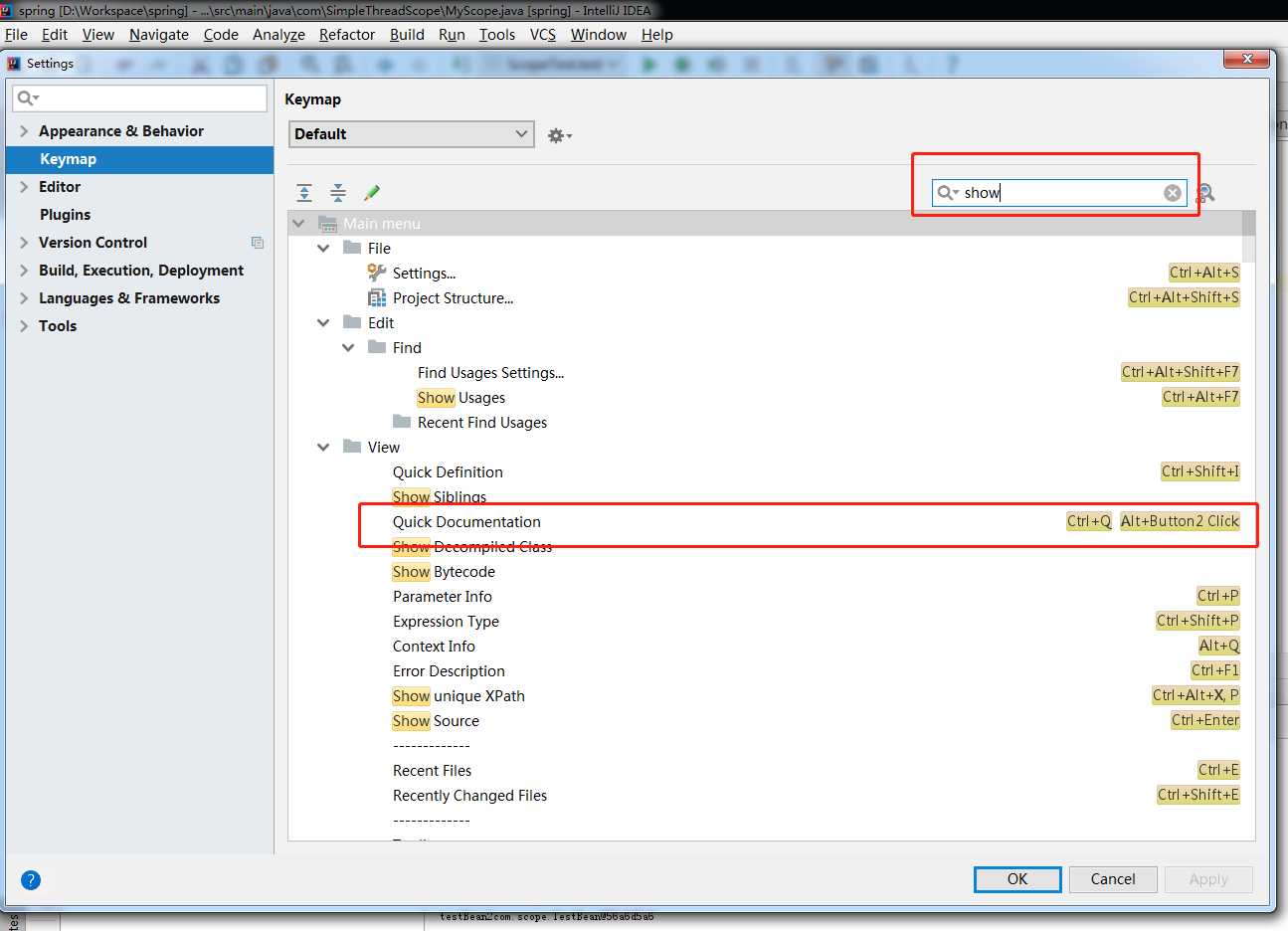1288x931 pixels.
Task: Click the Settings wrench icon in the File group
Action: click(376, 273)
